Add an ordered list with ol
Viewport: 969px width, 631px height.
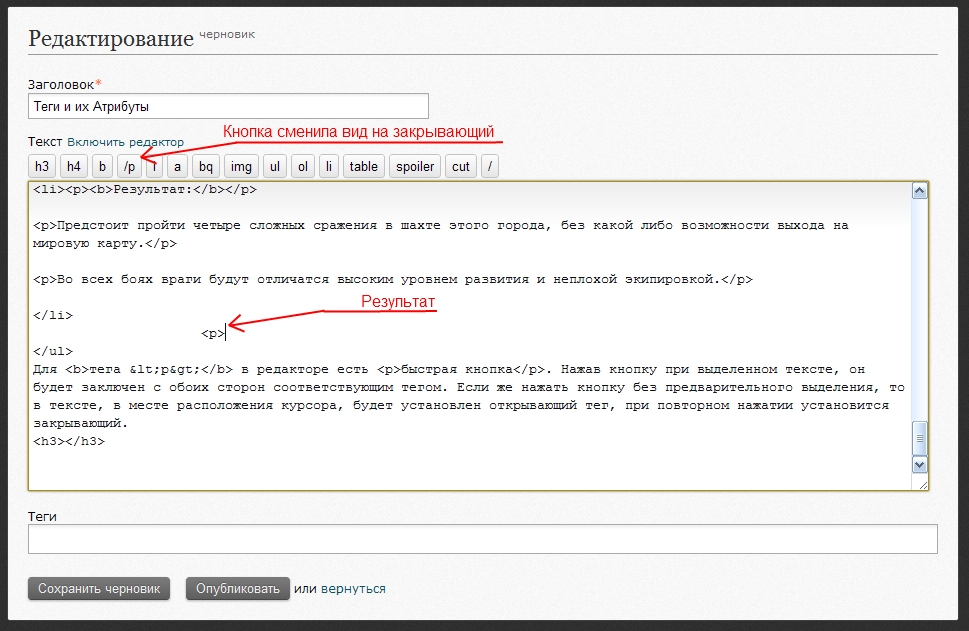click(303, 166)
